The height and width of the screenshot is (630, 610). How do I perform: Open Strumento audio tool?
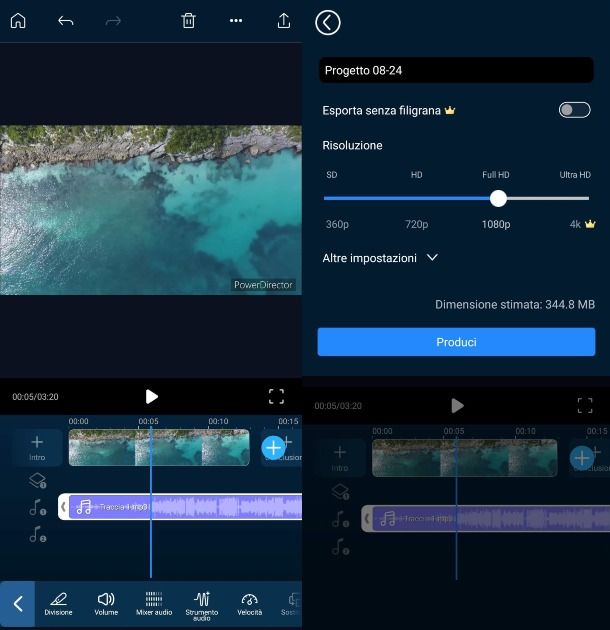[202, 606]
